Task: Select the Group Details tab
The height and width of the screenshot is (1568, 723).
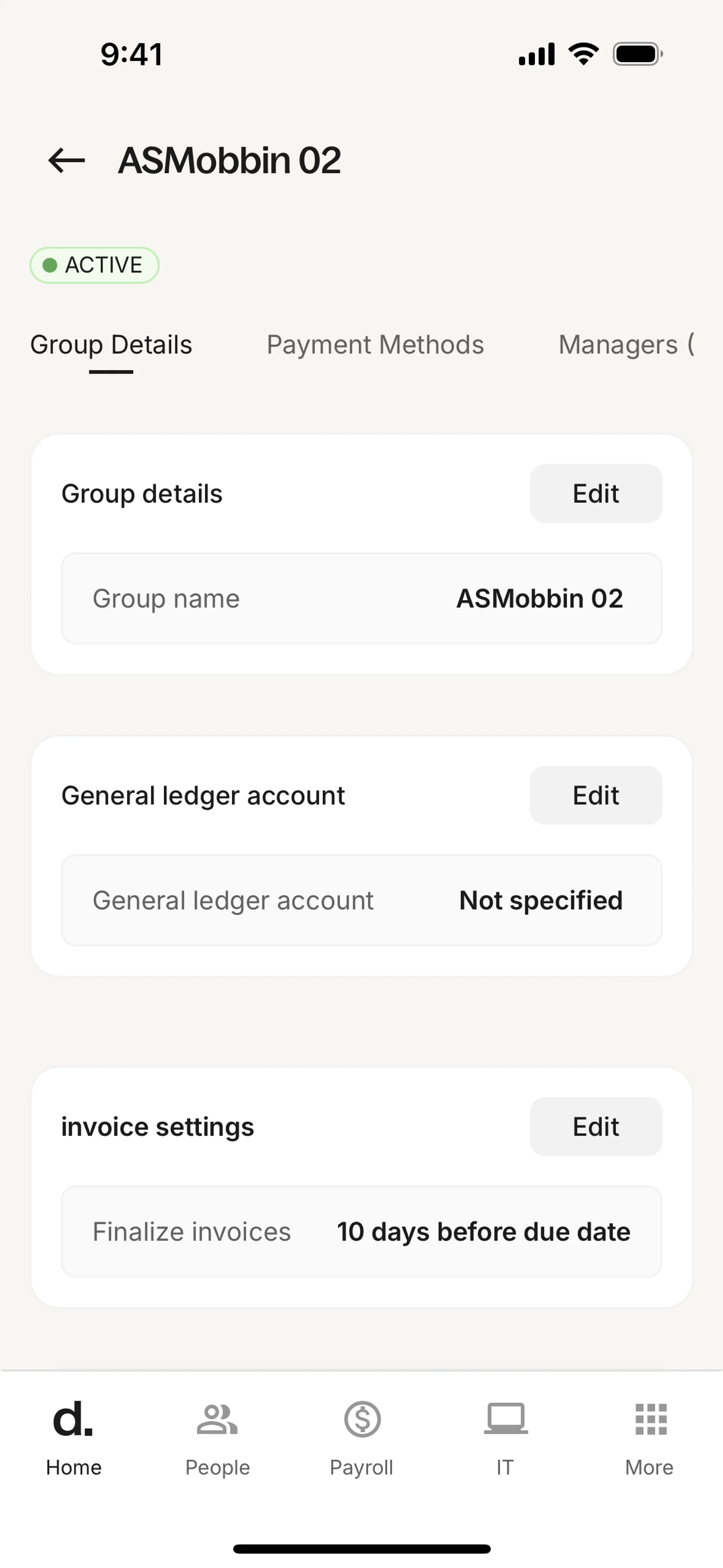Action: tap(111, 344)
